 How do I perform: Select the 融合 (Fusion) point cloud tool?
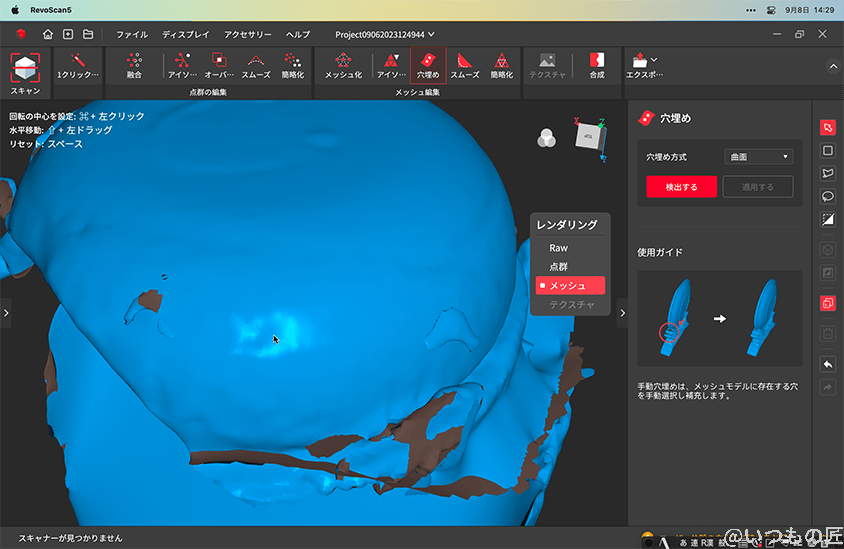point(134,66)
